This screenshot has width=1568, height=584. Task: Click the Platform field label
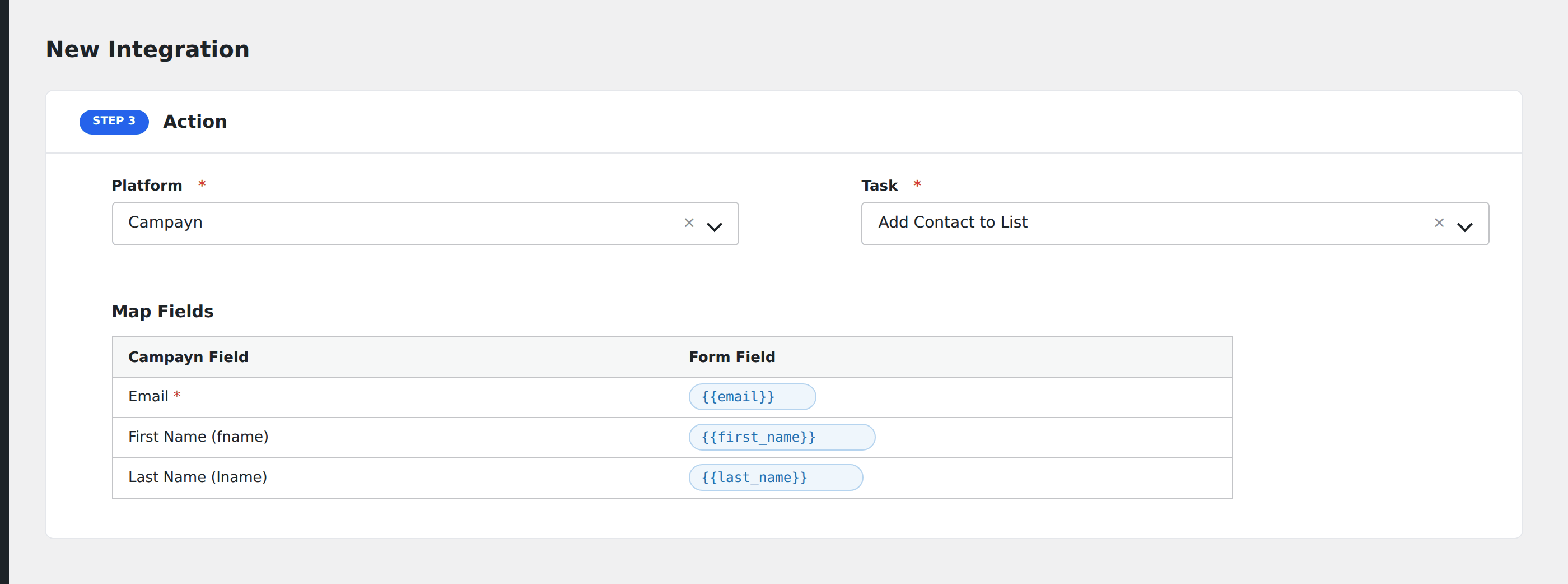[x=147, y=185]
